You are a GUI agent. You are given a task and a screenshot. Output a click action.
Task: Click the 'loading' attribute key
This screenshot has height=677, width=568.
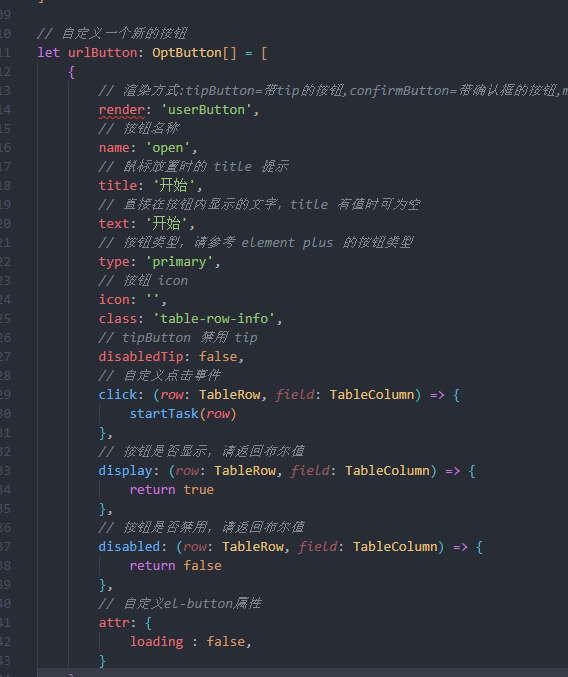tap(157, 642)
